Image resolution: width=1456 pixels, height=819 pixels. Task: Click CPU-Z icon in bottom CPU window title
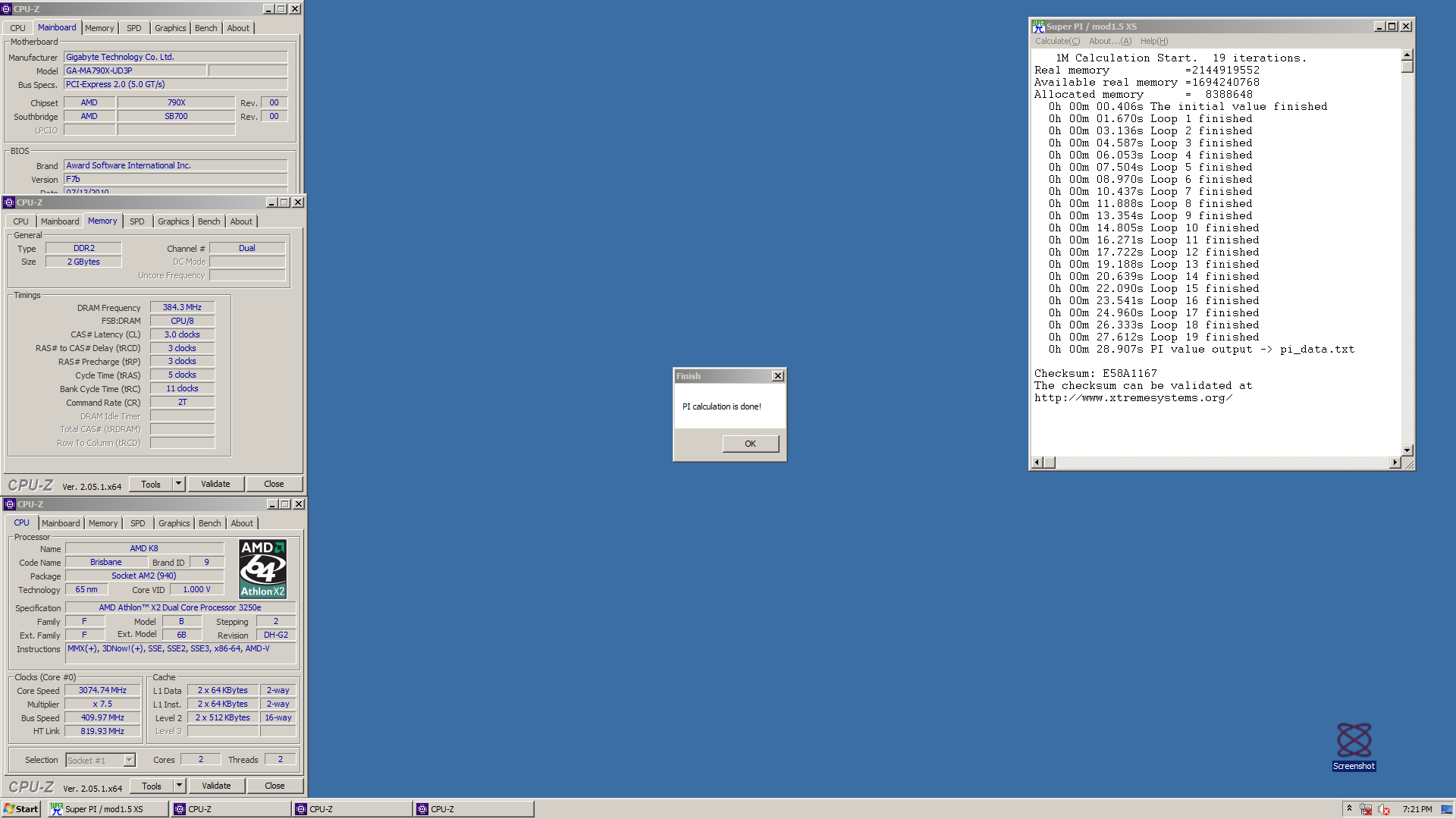click(10, 504)
